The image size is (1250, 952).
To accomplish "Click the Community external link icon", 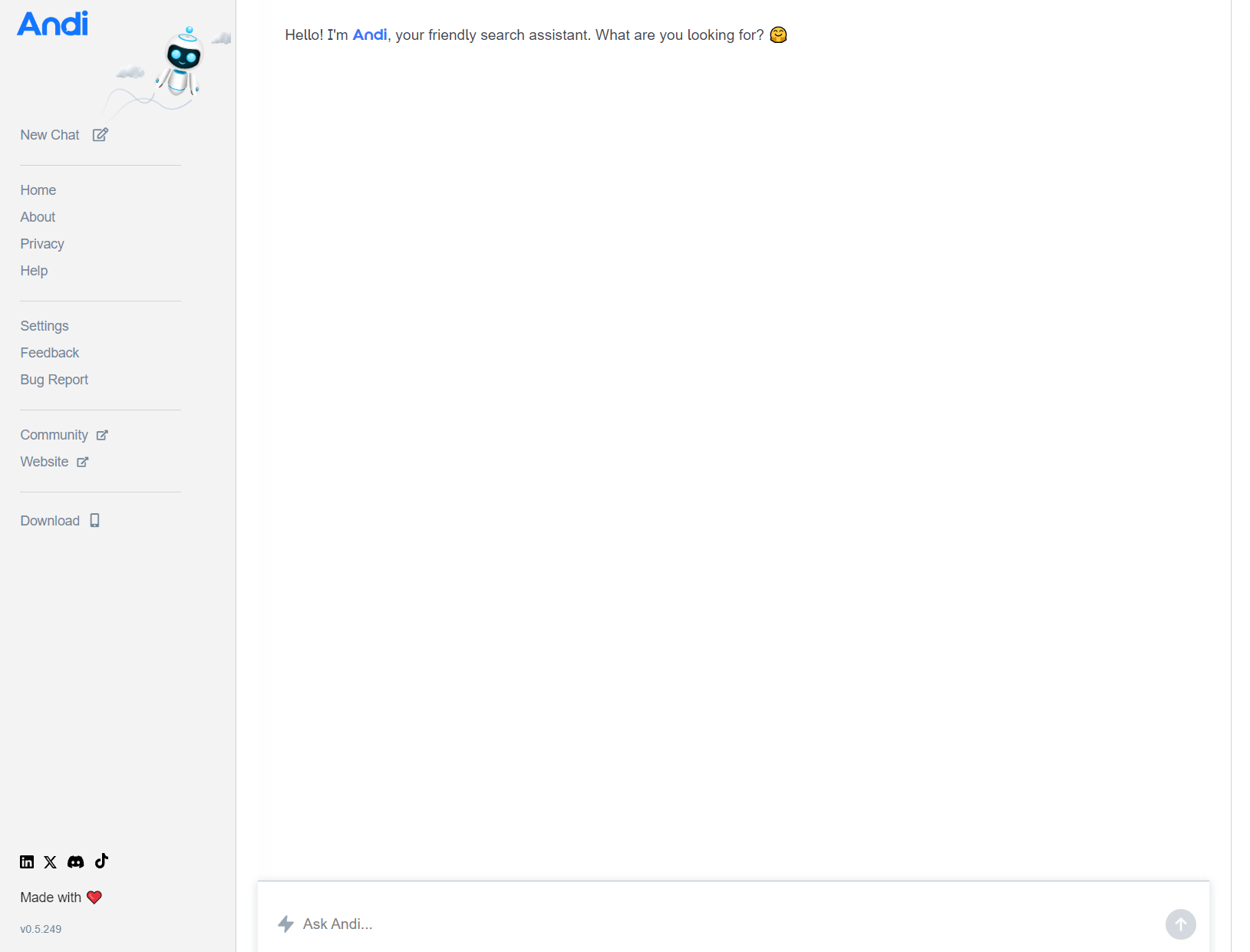I will click(102, 435).
